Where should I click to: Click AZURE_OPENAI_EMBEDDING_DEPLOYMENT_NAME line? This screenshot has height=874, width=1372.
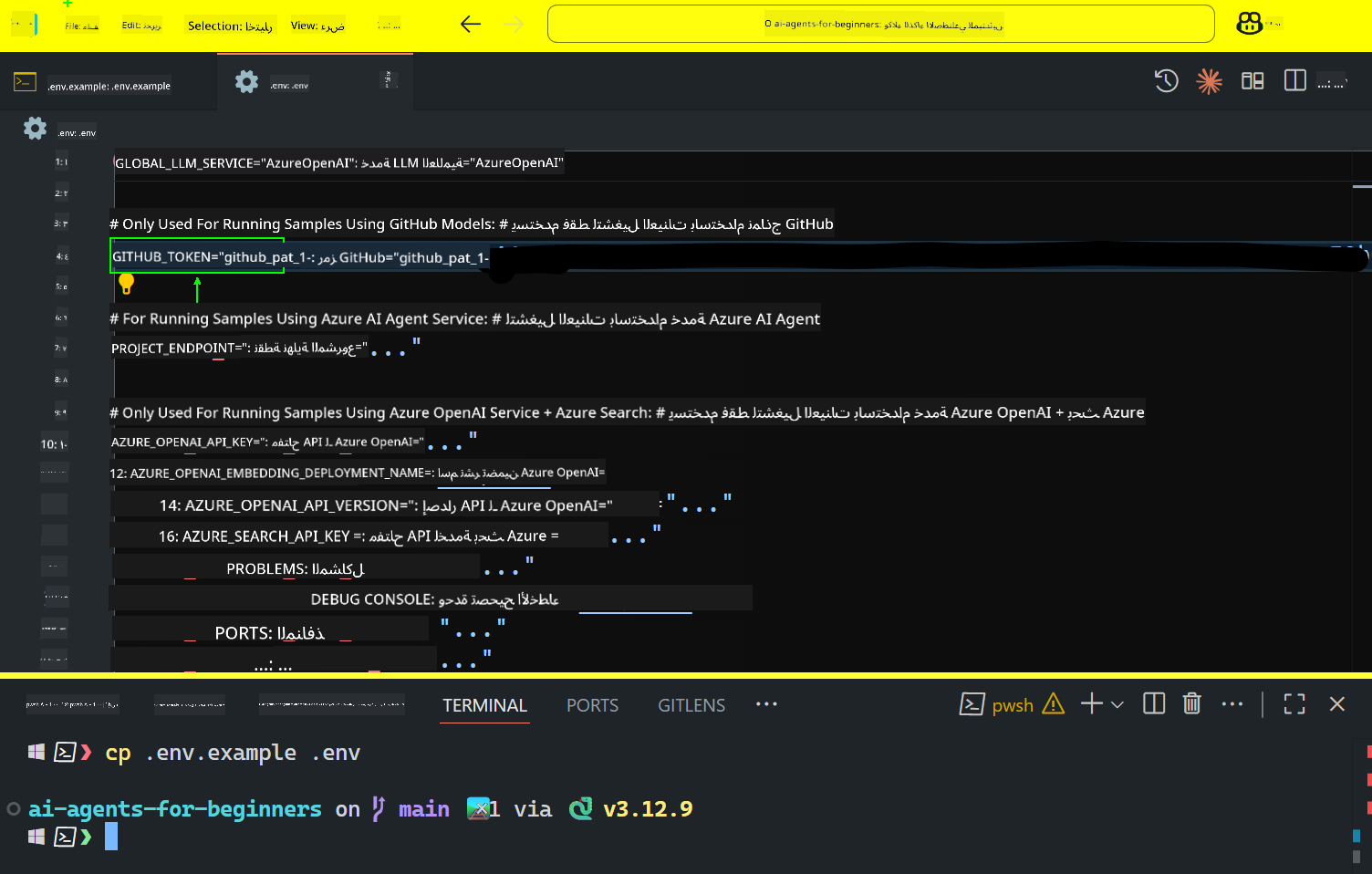click(x=358, y=473)
